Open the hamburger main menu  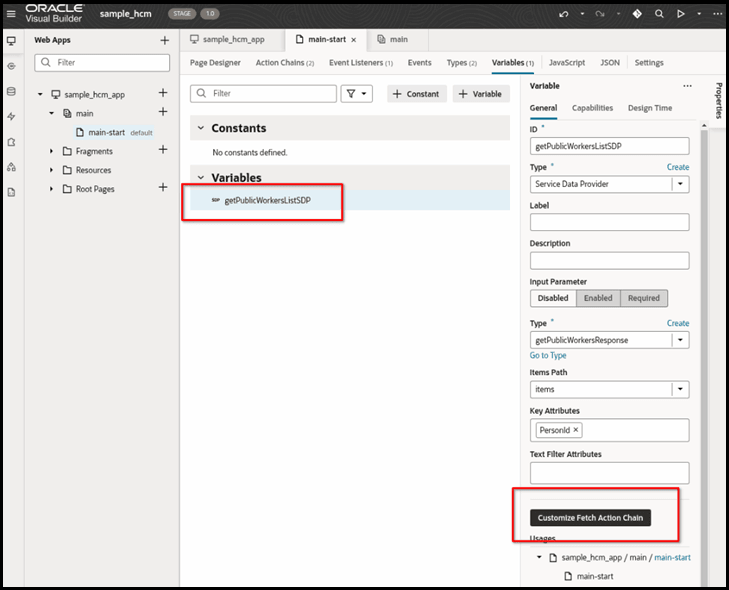(x=11, y=14)
